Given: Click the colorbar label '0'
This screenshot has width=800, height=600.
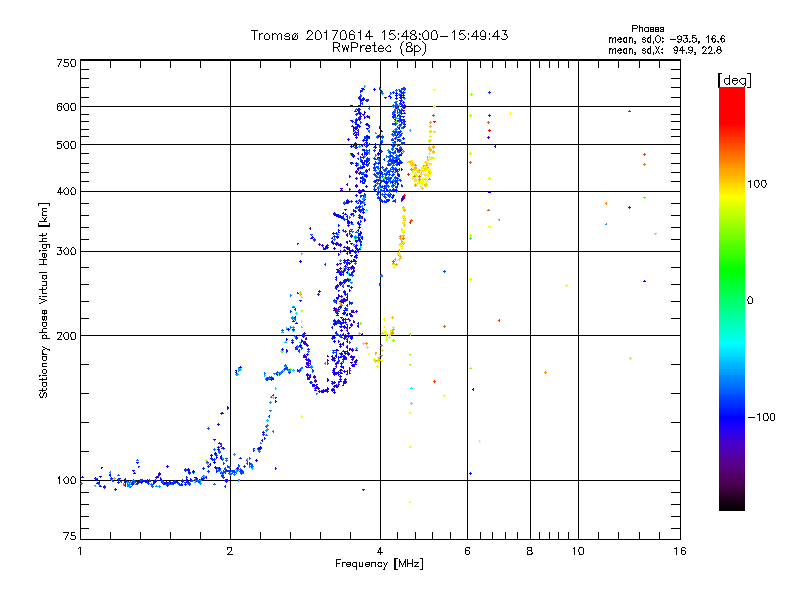Looking at the screenshot, I should click(750, 300).
